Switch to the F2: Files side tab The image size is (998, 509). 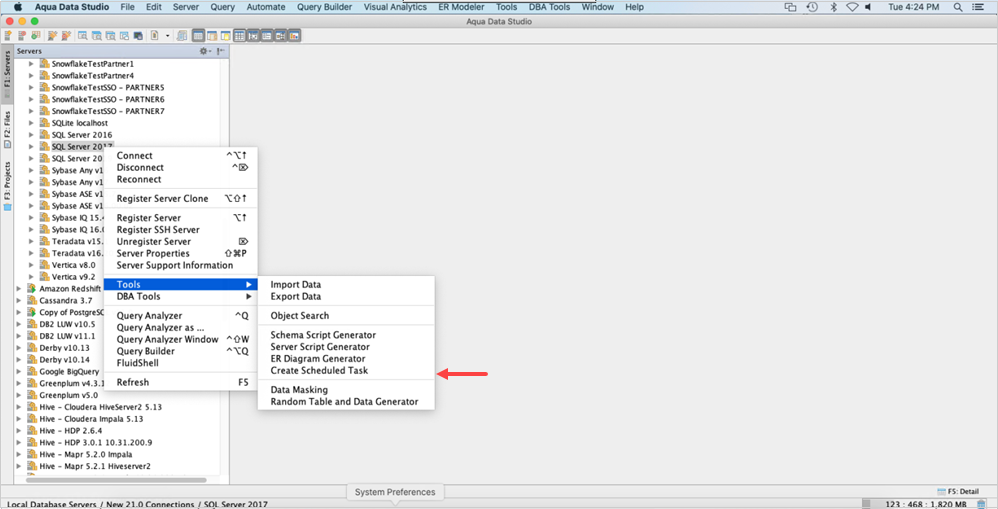(7, 130)
